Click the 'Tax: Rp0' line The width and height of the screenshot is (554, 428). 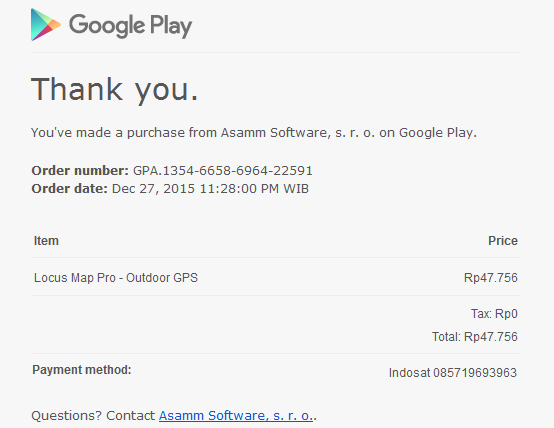pyautogui.click(x=494, y=314)
